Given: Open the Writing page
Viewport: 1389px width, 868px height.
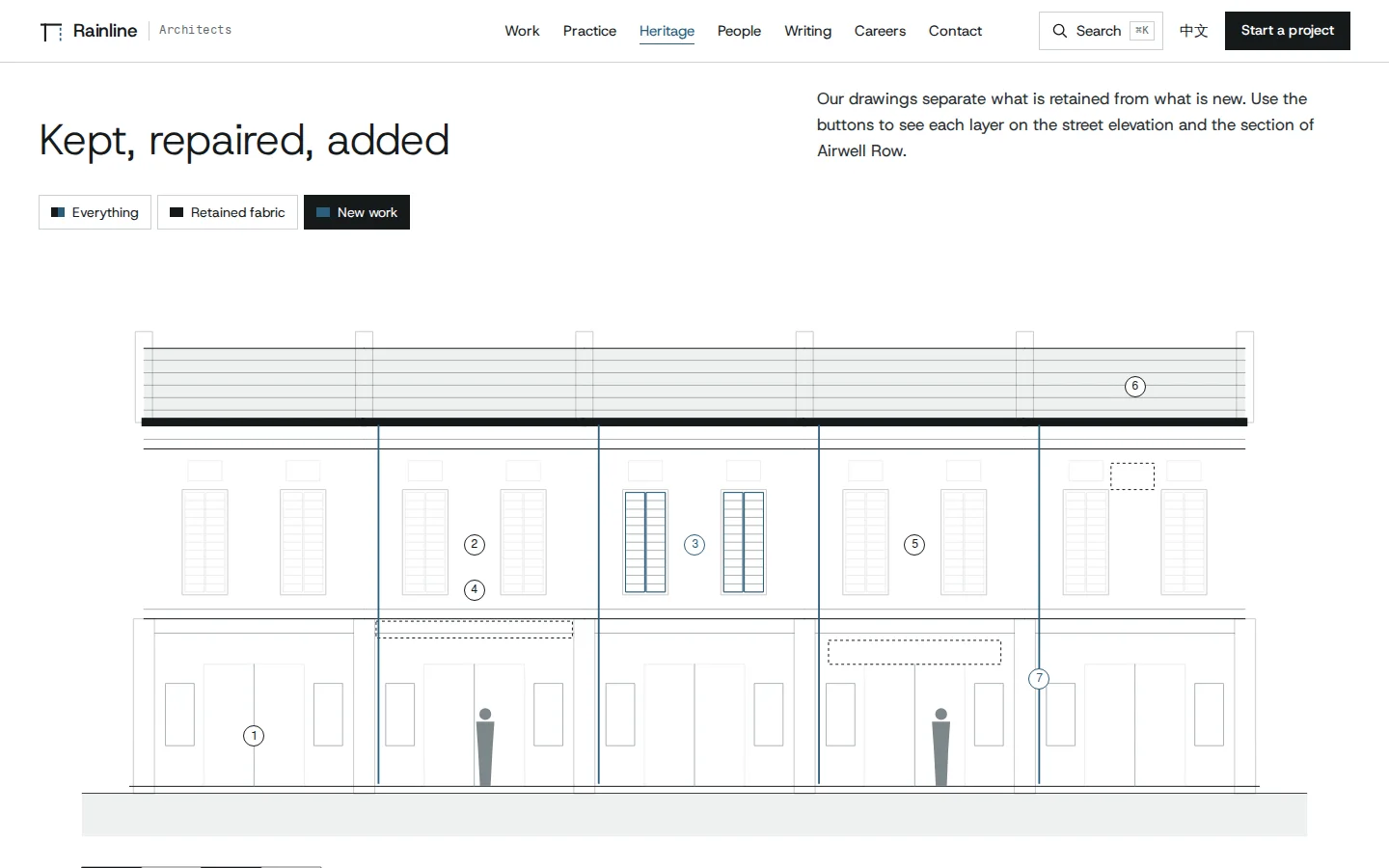Looking at the screenshot, I should (807, 31).
